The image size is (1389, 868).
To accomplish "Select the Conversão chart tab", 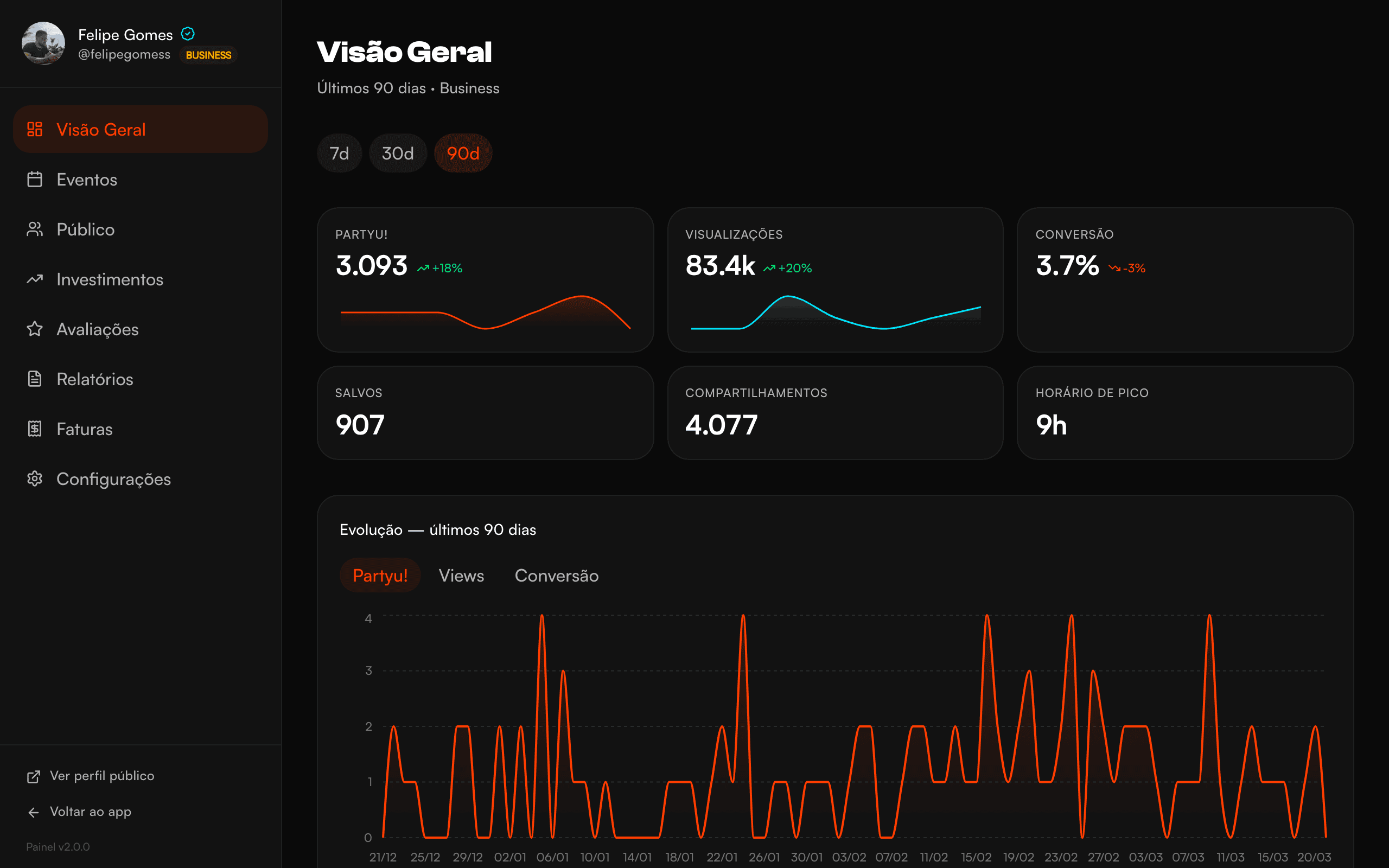I will tap(556, 575).
